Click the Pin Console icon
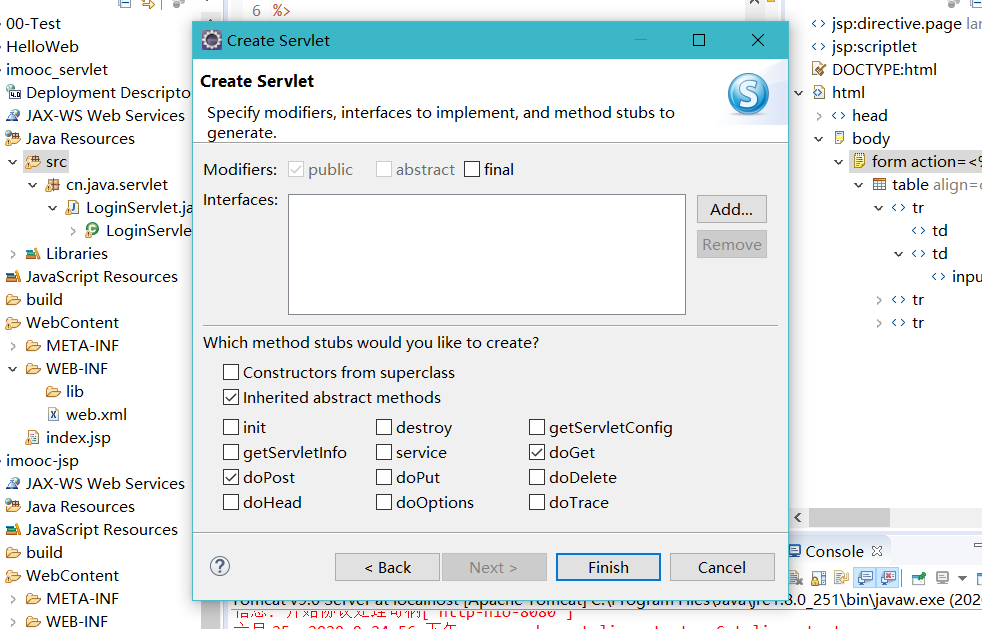This screenshot has height=629, width=982. (919, 578)
